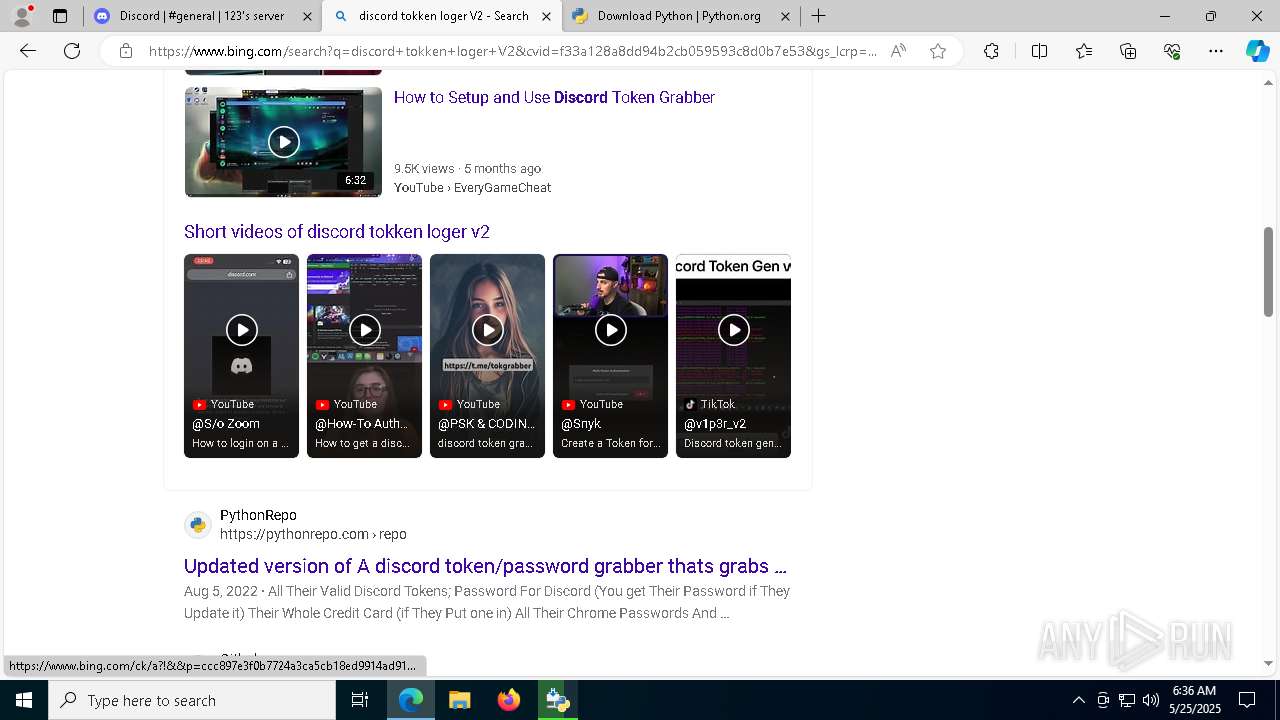Open the Favorites list icon
Image resolution: width=1280 pixels, height=720 pixels.
[1084, 51]
